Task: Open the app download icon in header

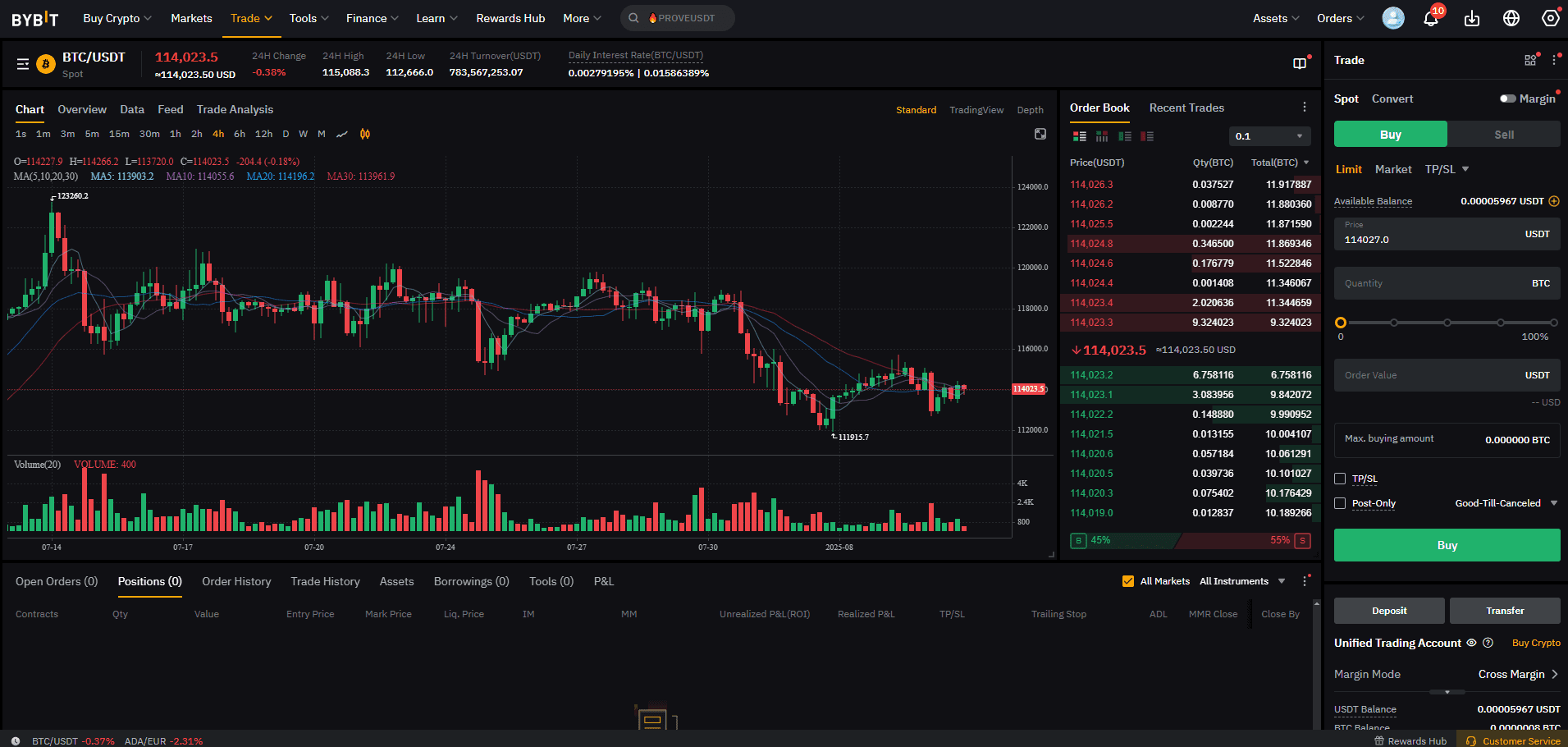Action: click(1472, 18)
